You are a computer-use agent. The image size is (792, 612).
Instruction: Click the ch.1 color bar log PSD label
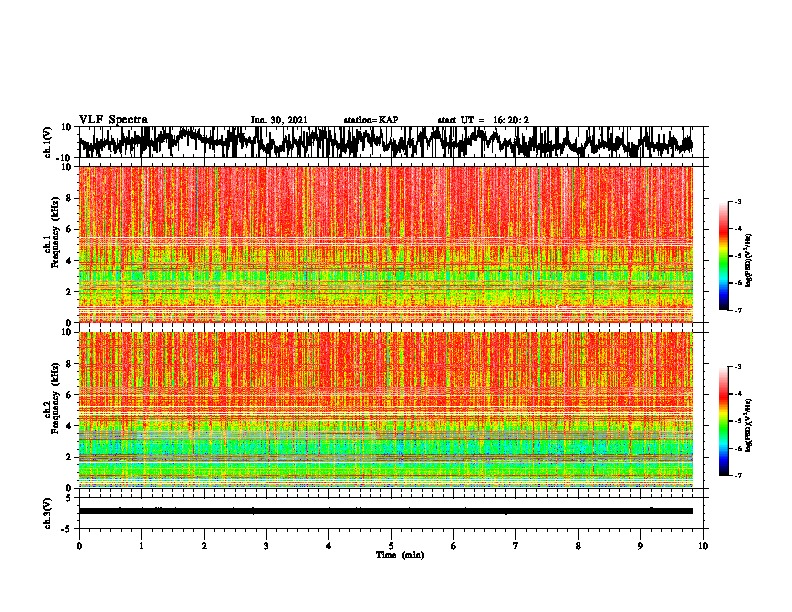click(x=749, y=260)
